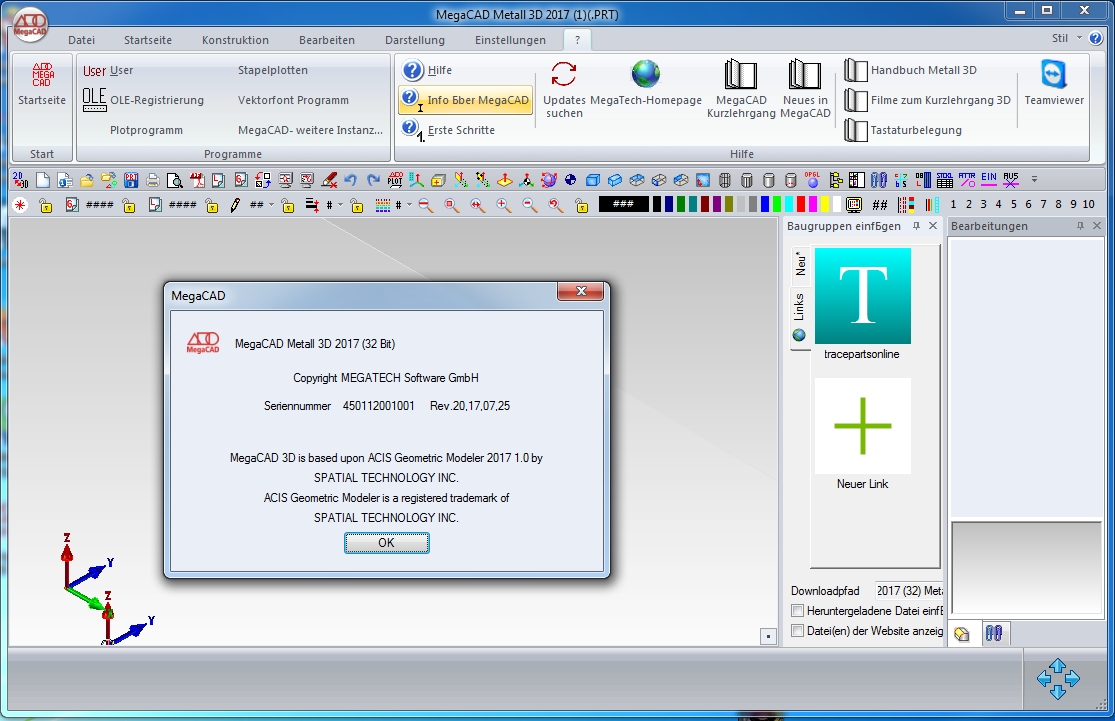
Task: Click the MegaCAD application logo button
Action: [29, 25]
